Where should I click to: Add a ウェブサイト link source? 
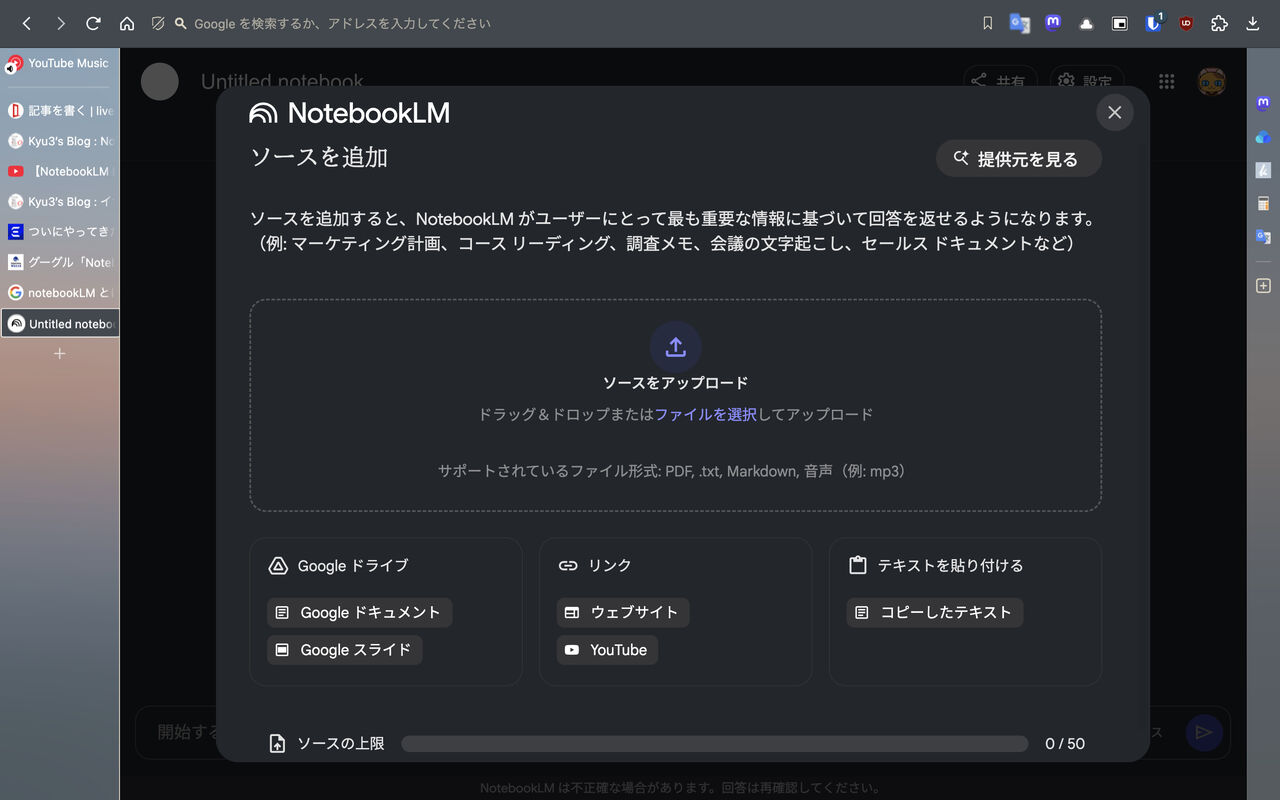(623, 612)
